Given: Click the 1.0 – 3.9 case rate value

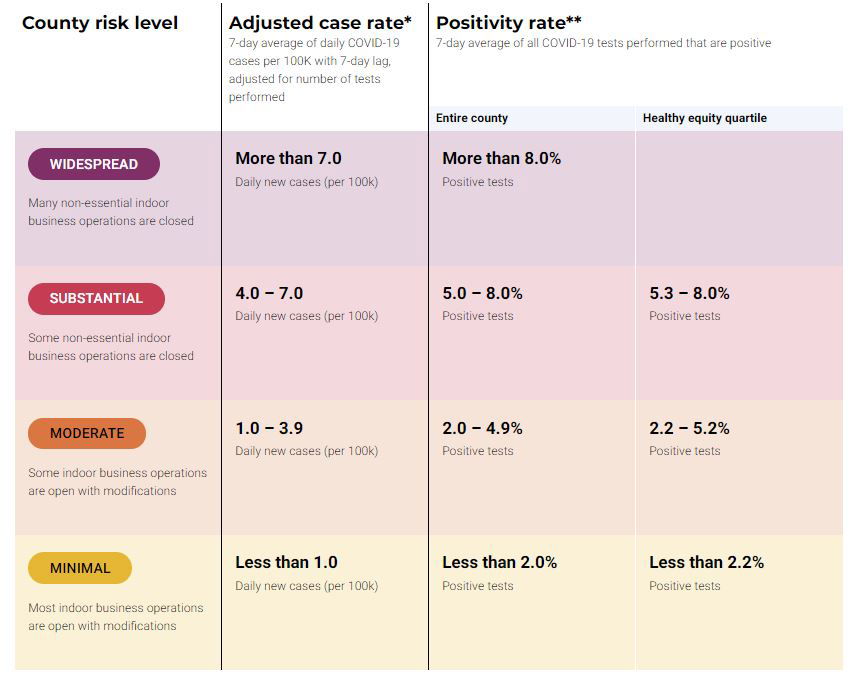Looking at the screenshot, I should pyautogui.click(x=269, y=428).
